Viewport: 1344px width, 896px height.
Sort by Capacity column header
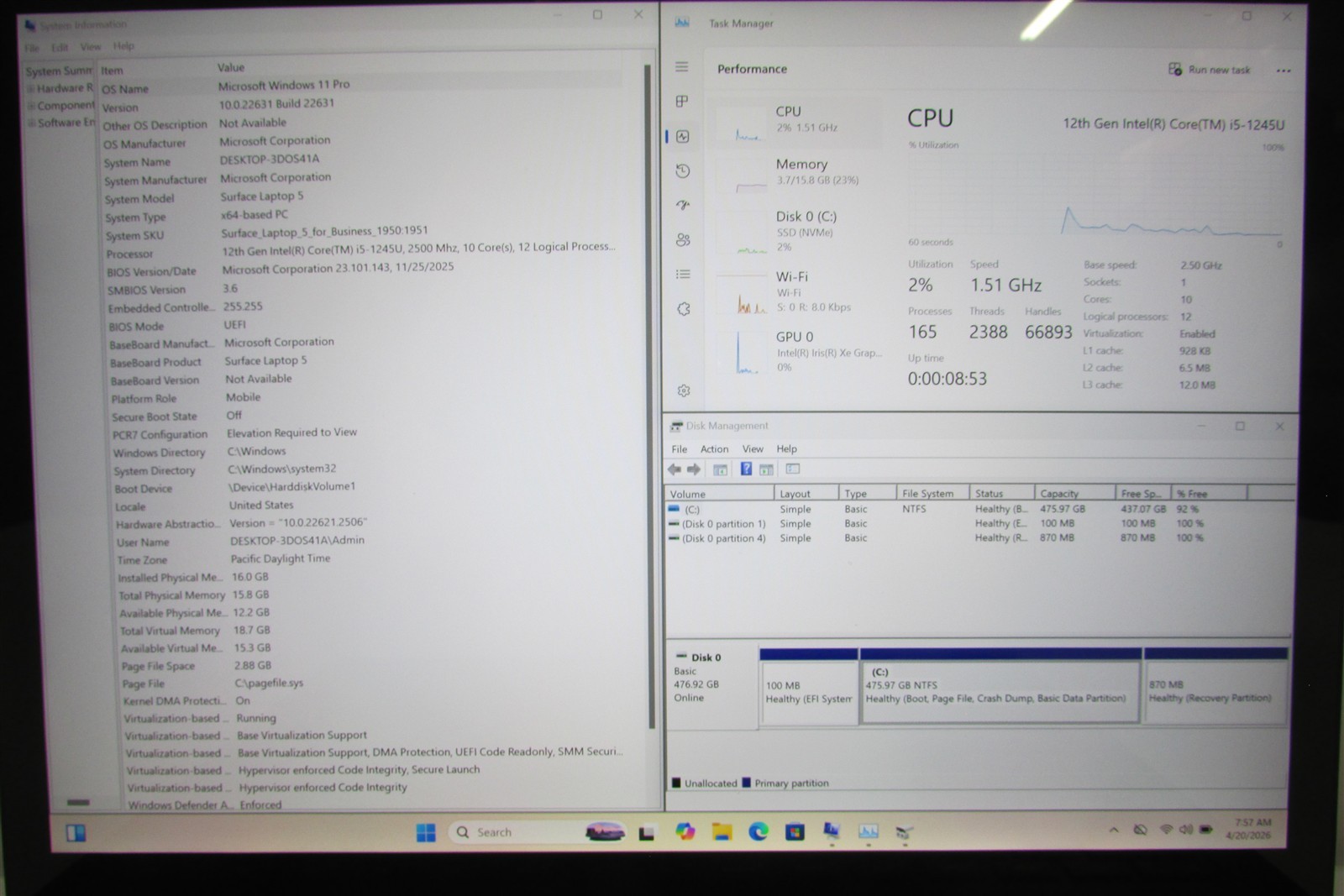pos(1074,494)
